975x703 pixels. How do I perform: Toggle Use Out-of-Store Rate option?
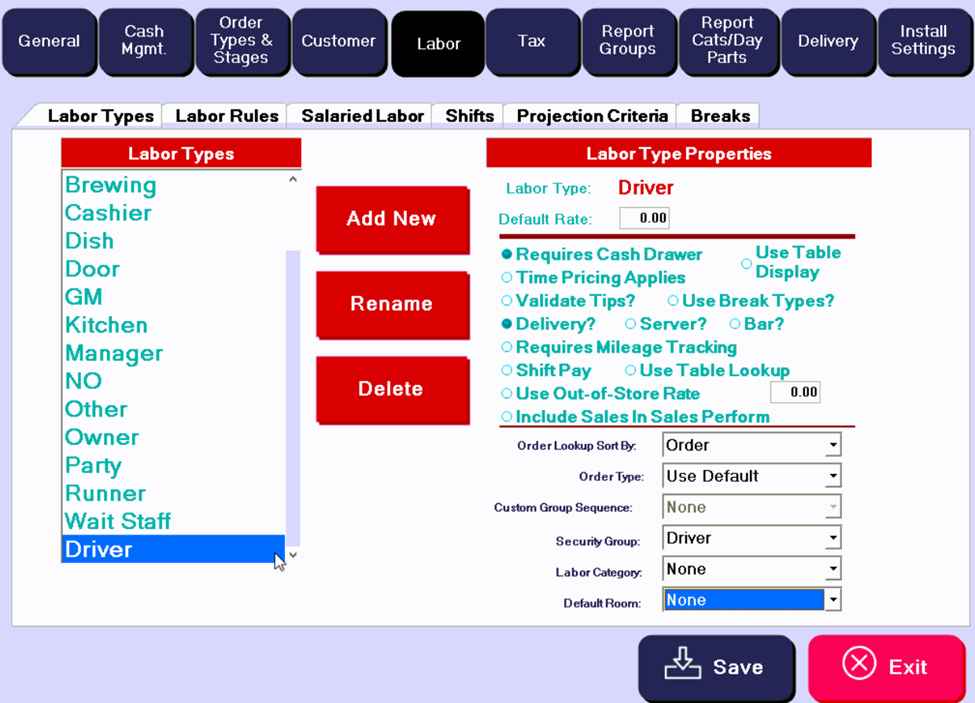(601, 393)
